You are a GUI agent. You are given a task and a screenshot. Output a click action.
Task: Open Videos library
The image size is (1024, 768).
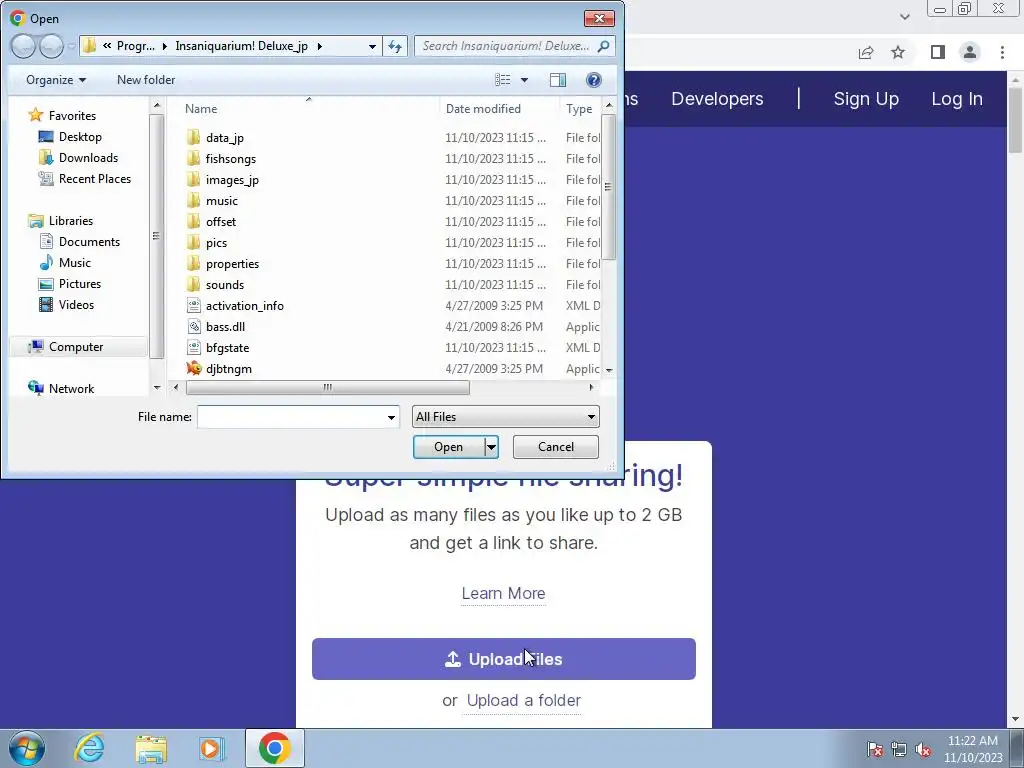[76, 304]
